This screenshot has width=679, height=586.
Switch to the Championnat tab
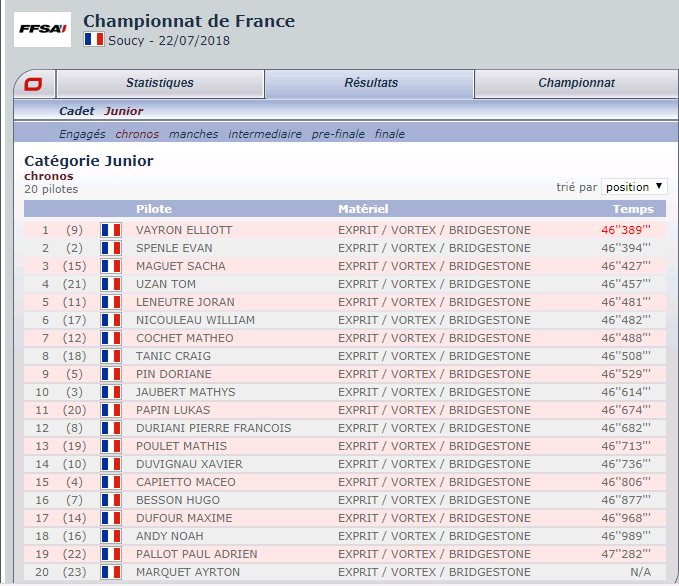point(576,83)
